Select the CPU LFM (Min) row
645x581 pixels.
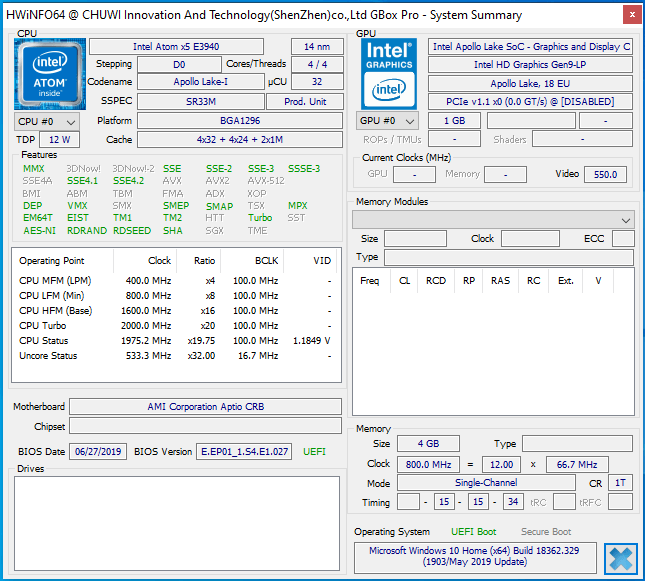[175, 295]
